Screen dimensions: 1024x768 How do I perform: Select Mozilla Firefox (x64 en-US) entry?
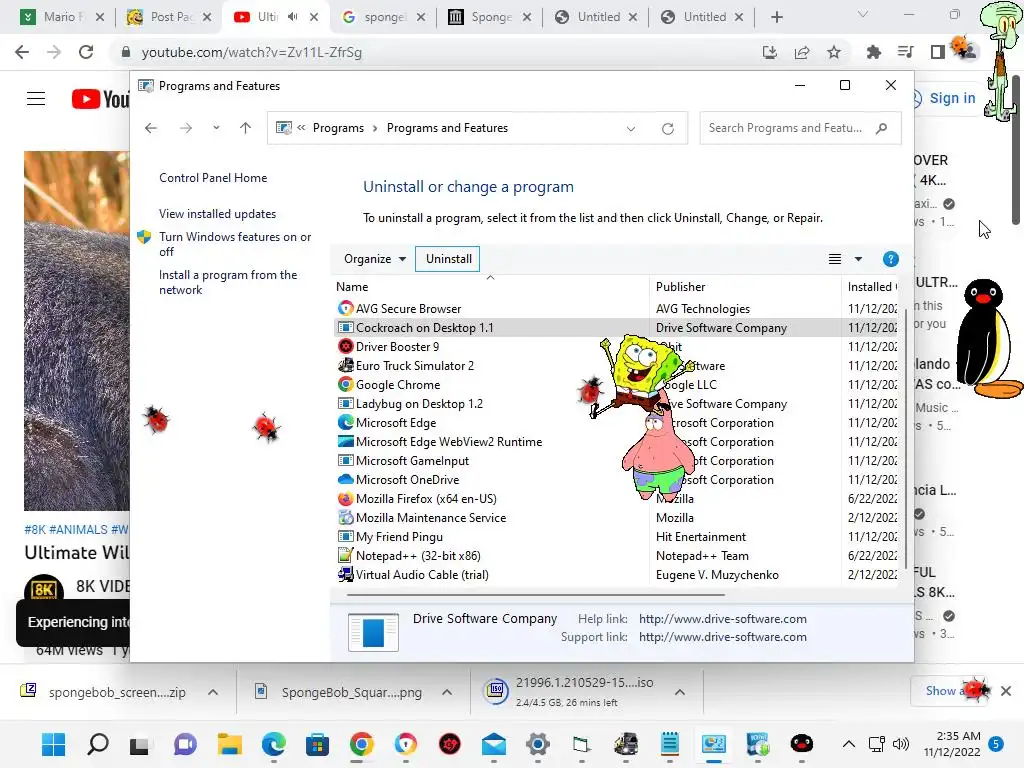[x=426, y=498]
